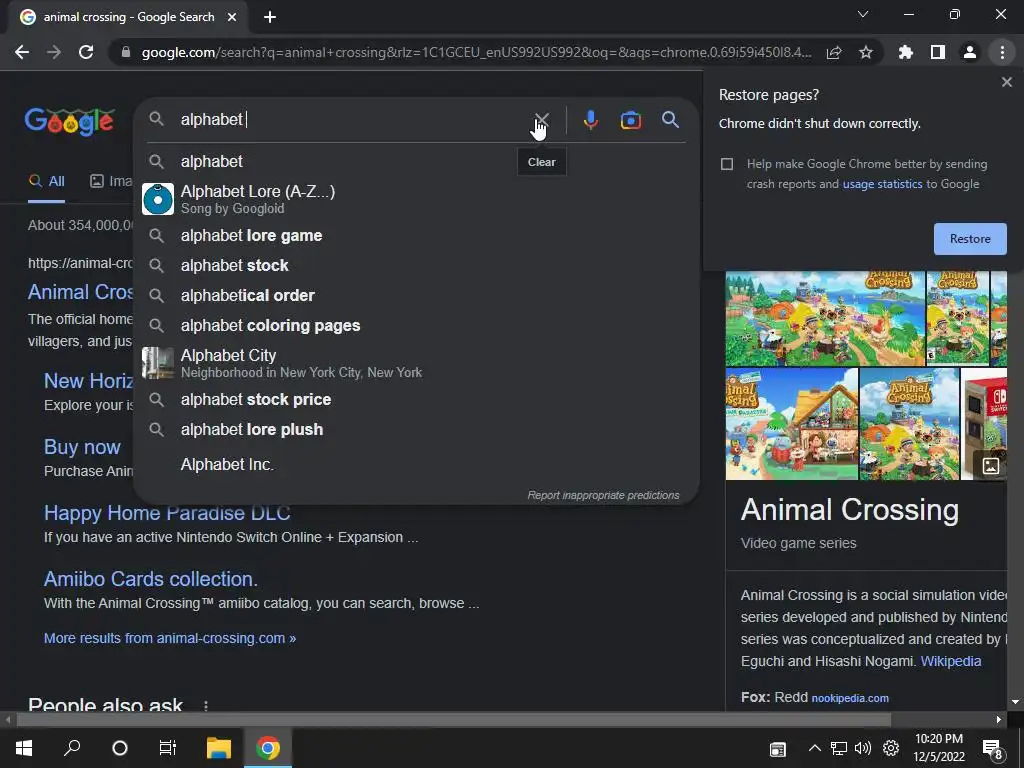The image size is (1024, 768).
Task: Select Alphabet City neighborhood suggestion
Action: coord(416,363)
